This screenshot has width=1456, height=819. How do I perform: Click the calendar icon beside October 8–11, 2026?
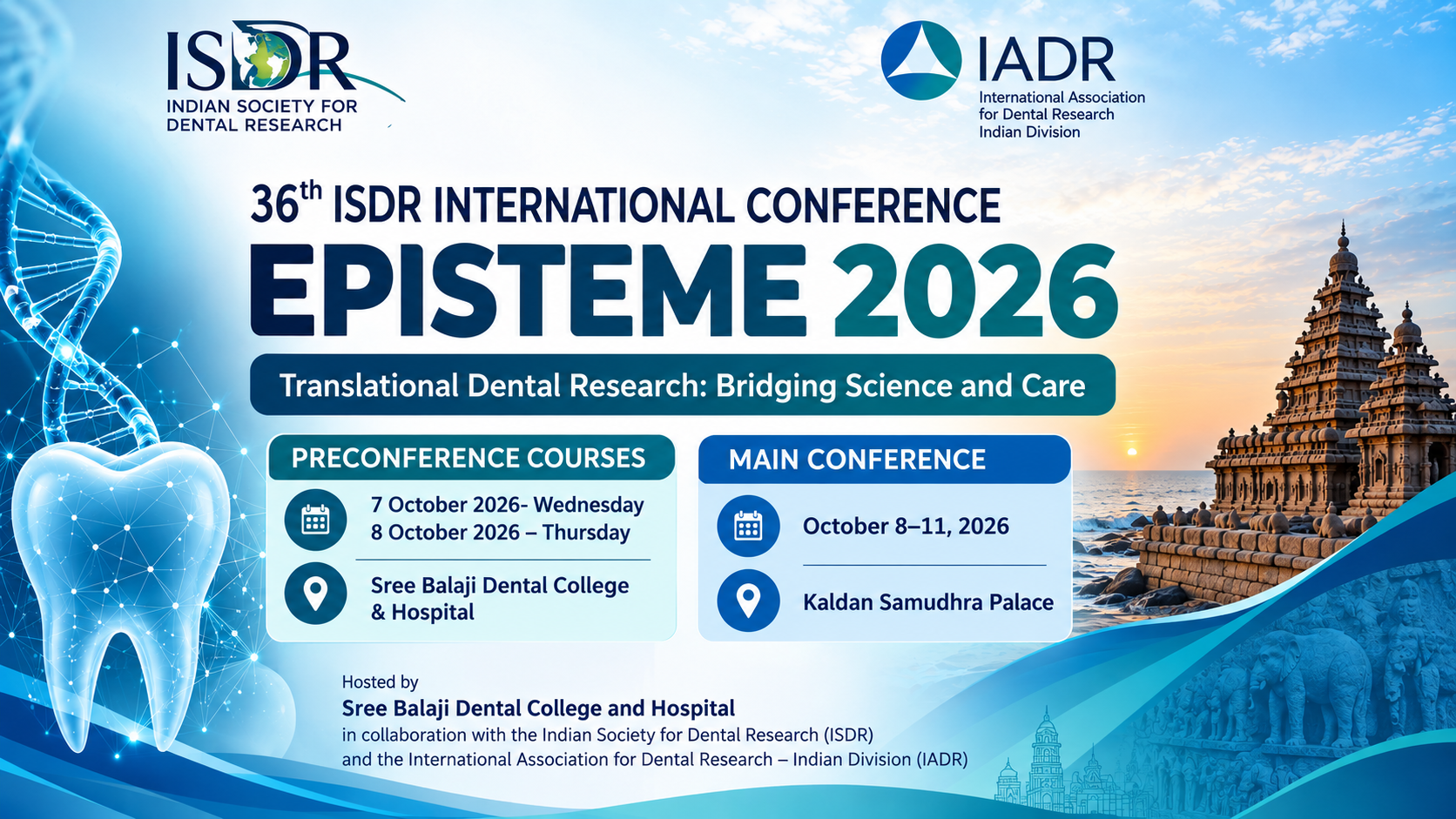click(x=748, y=526)
